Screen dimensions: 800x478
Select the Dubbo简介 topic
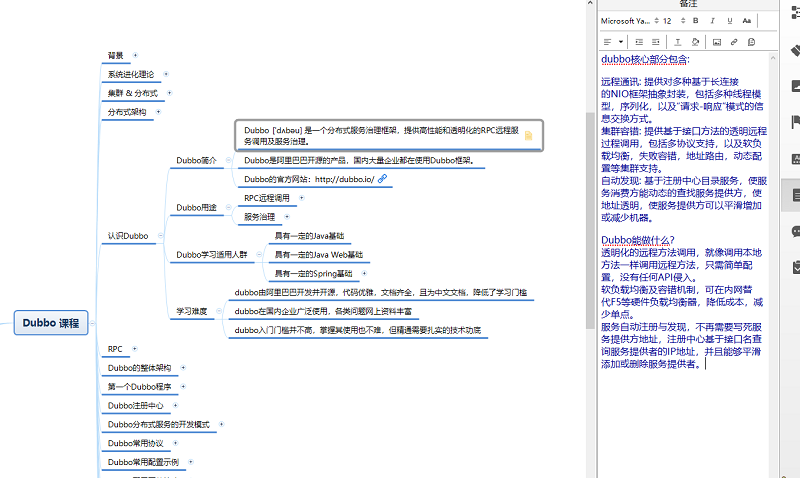[196, 160]
